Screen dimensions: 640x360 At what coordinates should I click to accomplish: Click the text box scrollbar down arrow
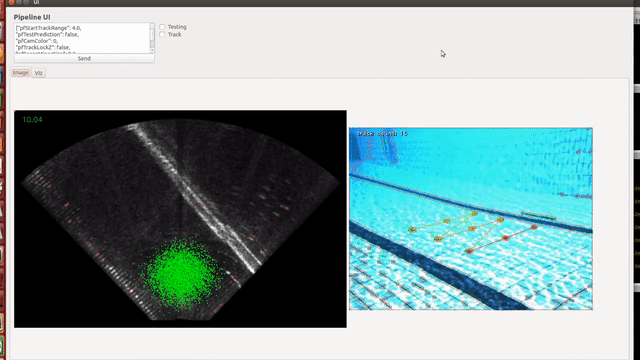152,51
